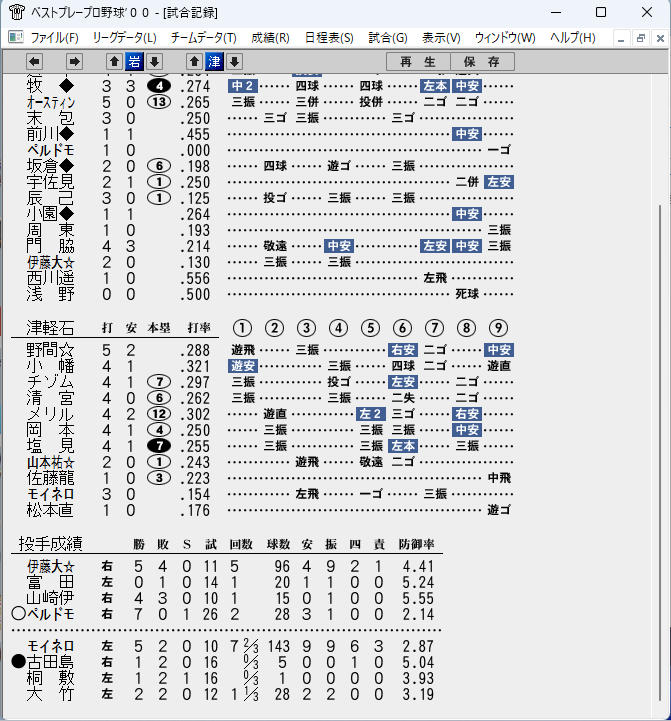Screen dimensions: 671x721
Task: Click player name オースティン
Action: point(51,102)
